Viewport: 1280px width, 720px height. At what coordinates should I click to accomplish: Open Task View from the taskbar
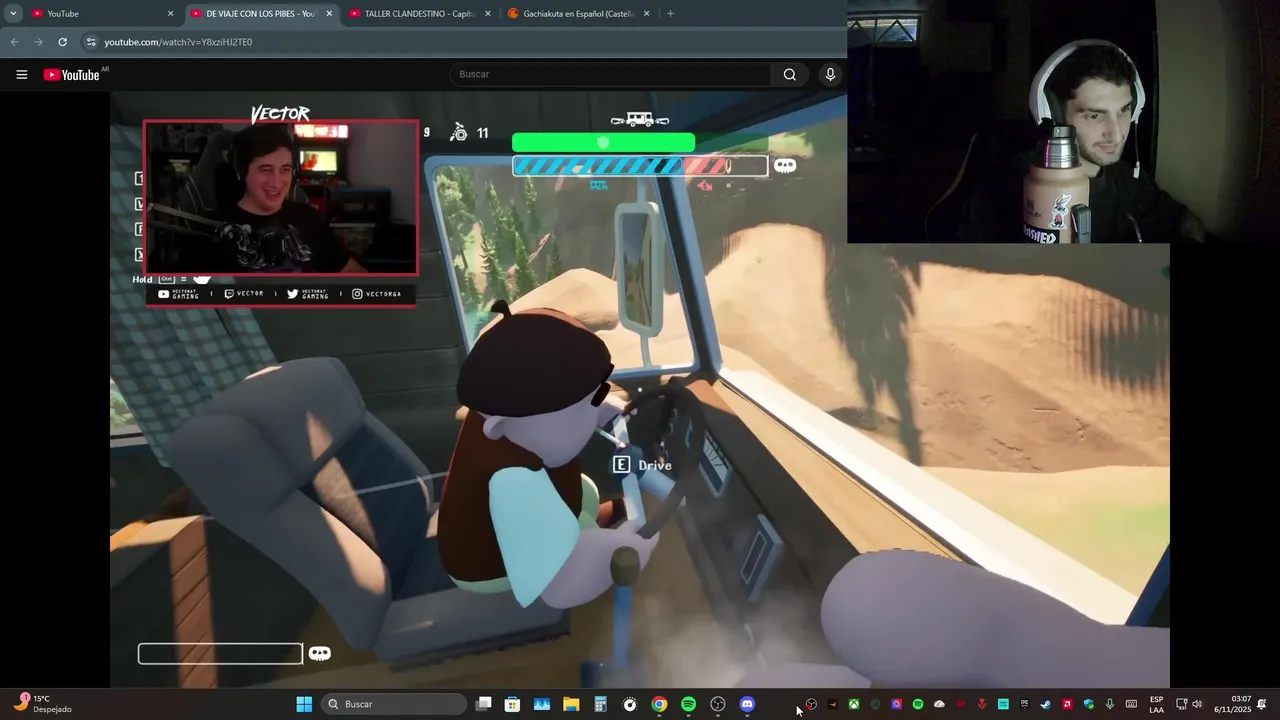point(483,704)
